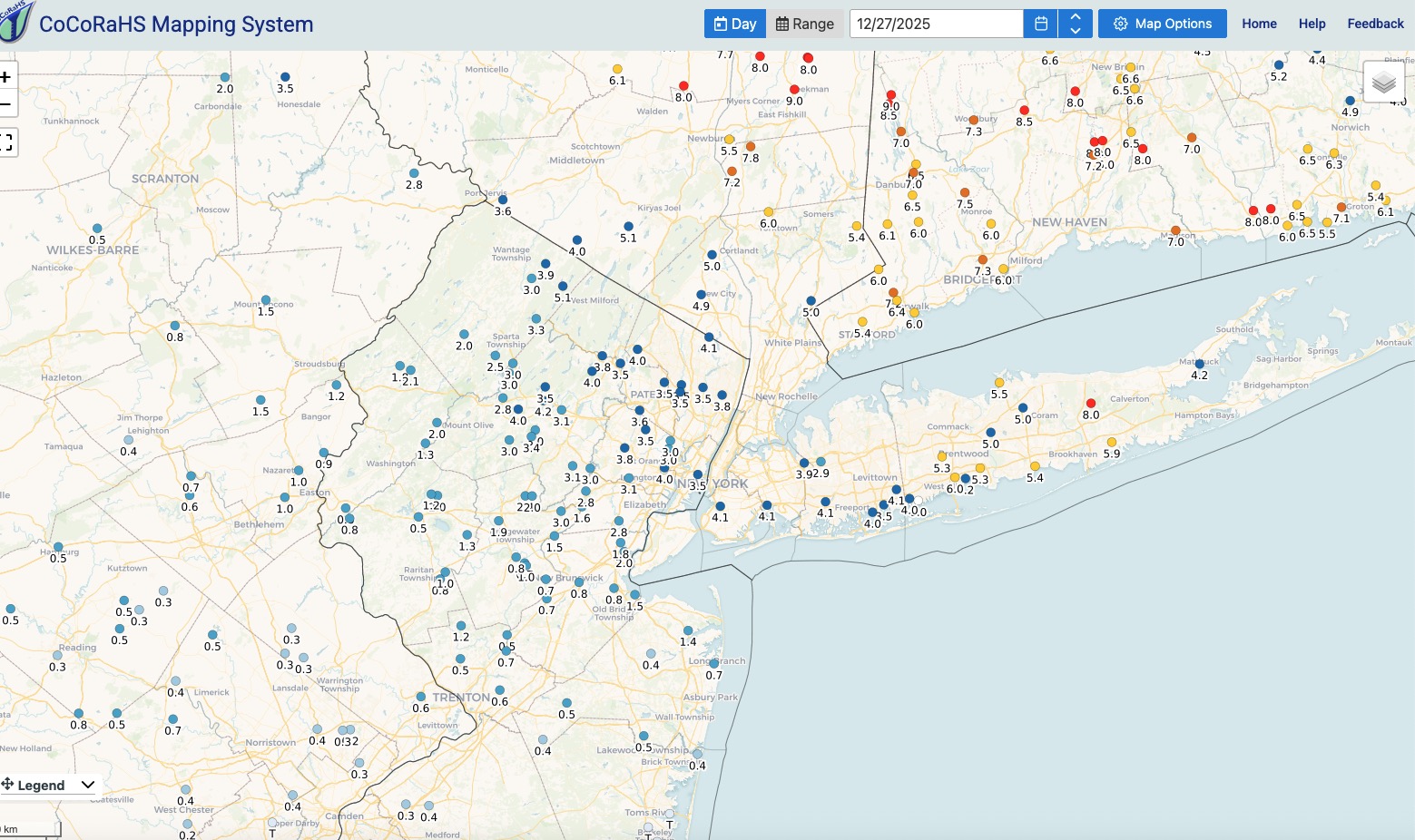Expand the Legend panel chevron
Image resolution: width=1415 pixels, height=840 pixels.
(88, 785)
